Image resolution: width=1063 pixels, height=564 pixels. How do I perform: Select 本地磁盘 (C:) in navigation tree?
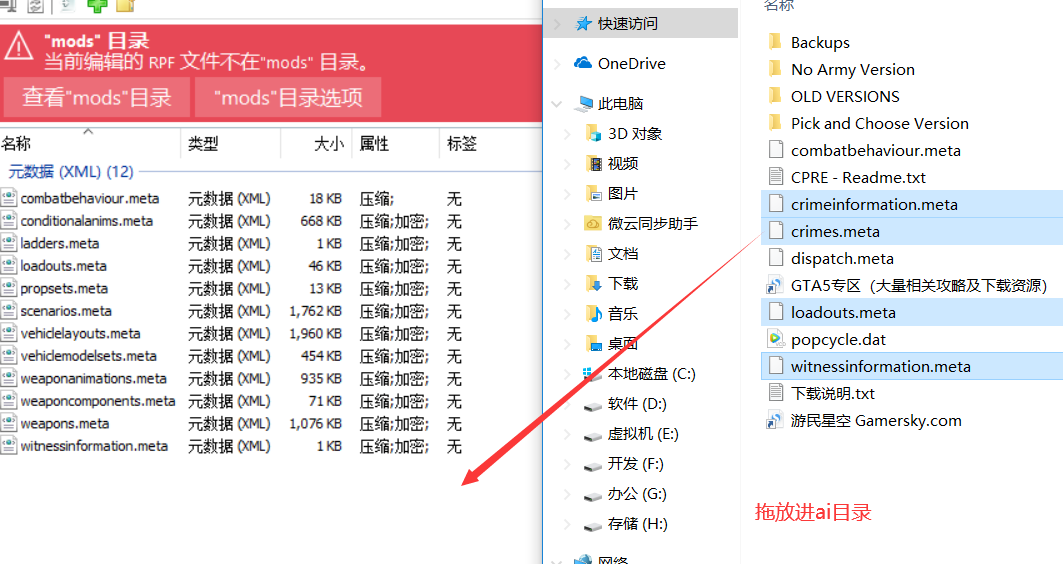[651, 374]
